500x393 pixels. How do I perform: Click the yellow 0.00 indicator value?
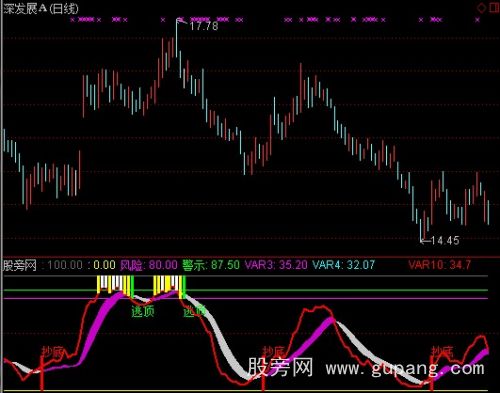tap(105, 265)
